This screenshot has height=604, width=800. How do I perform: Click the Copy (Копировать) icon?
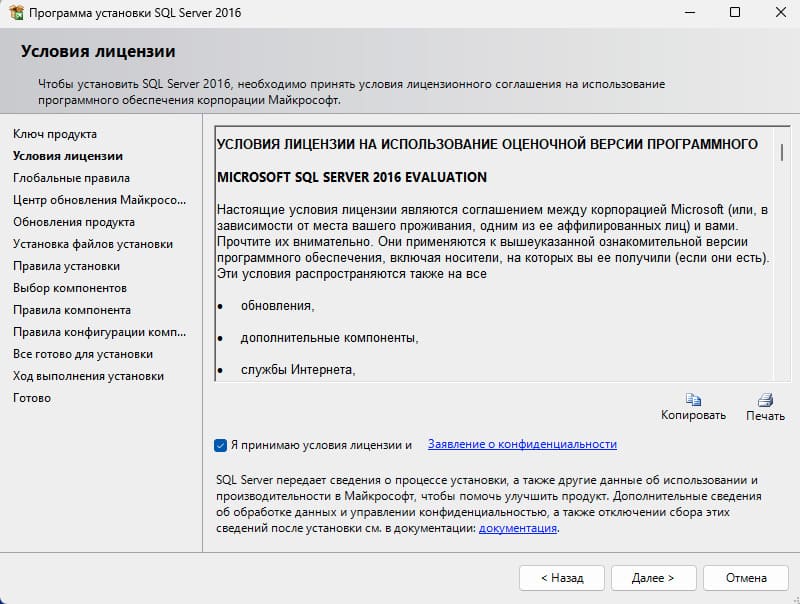pyautogui.click(x=693, y=399)
